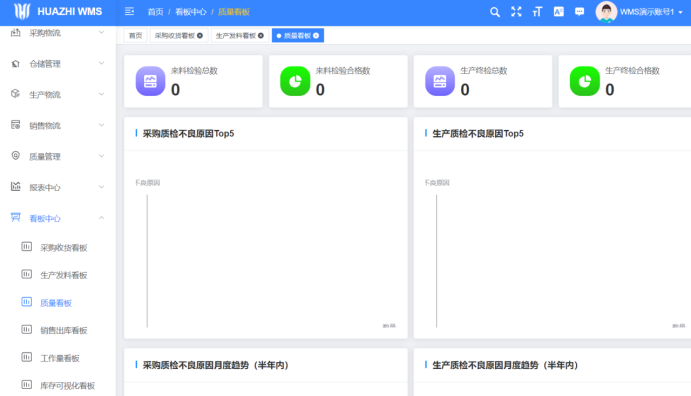691x396 pixels.
Task: Toggle fullscreen mode icon
Action: (x=516, y=12)
